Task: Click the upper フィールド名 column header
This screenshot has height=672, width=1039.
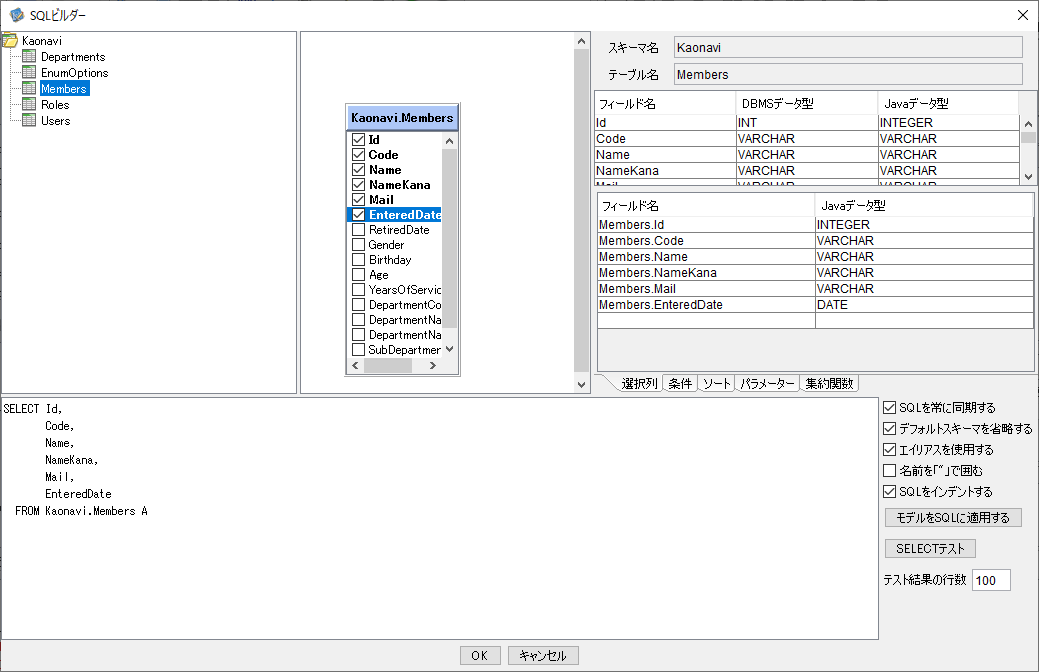Action: [x=665, y=103]
